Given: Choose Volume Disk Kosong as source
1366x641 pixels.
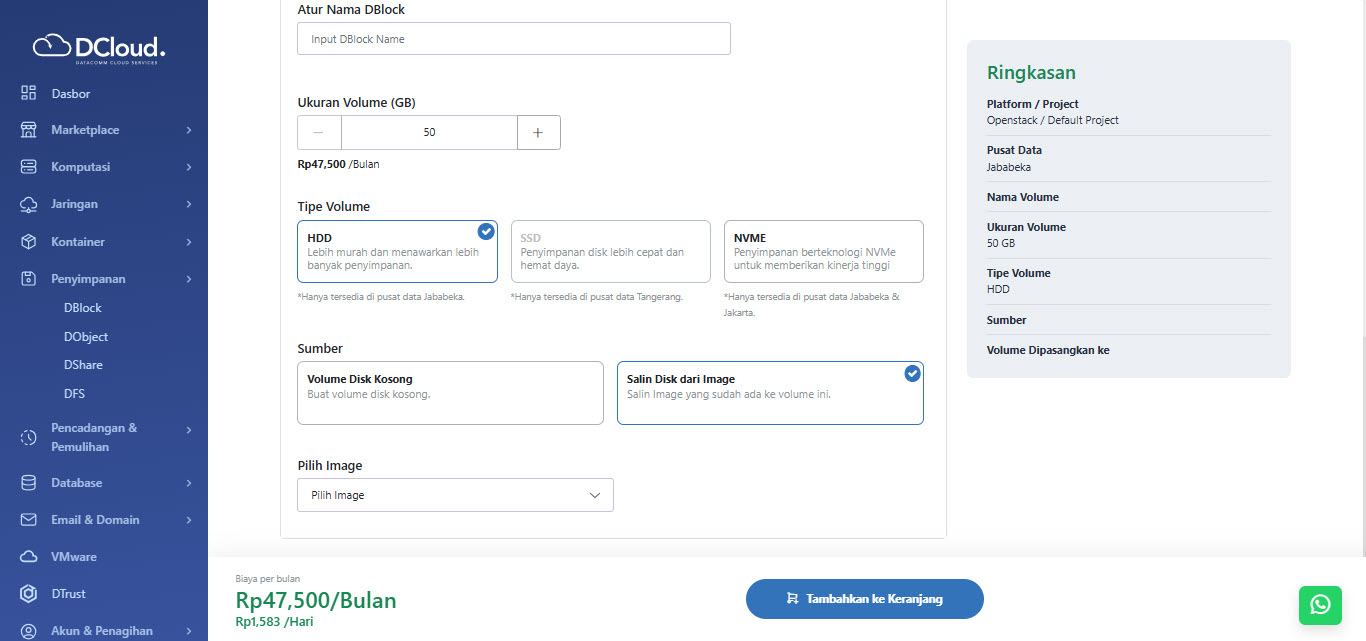Looking at the screenshot, I should click(450, 393).
